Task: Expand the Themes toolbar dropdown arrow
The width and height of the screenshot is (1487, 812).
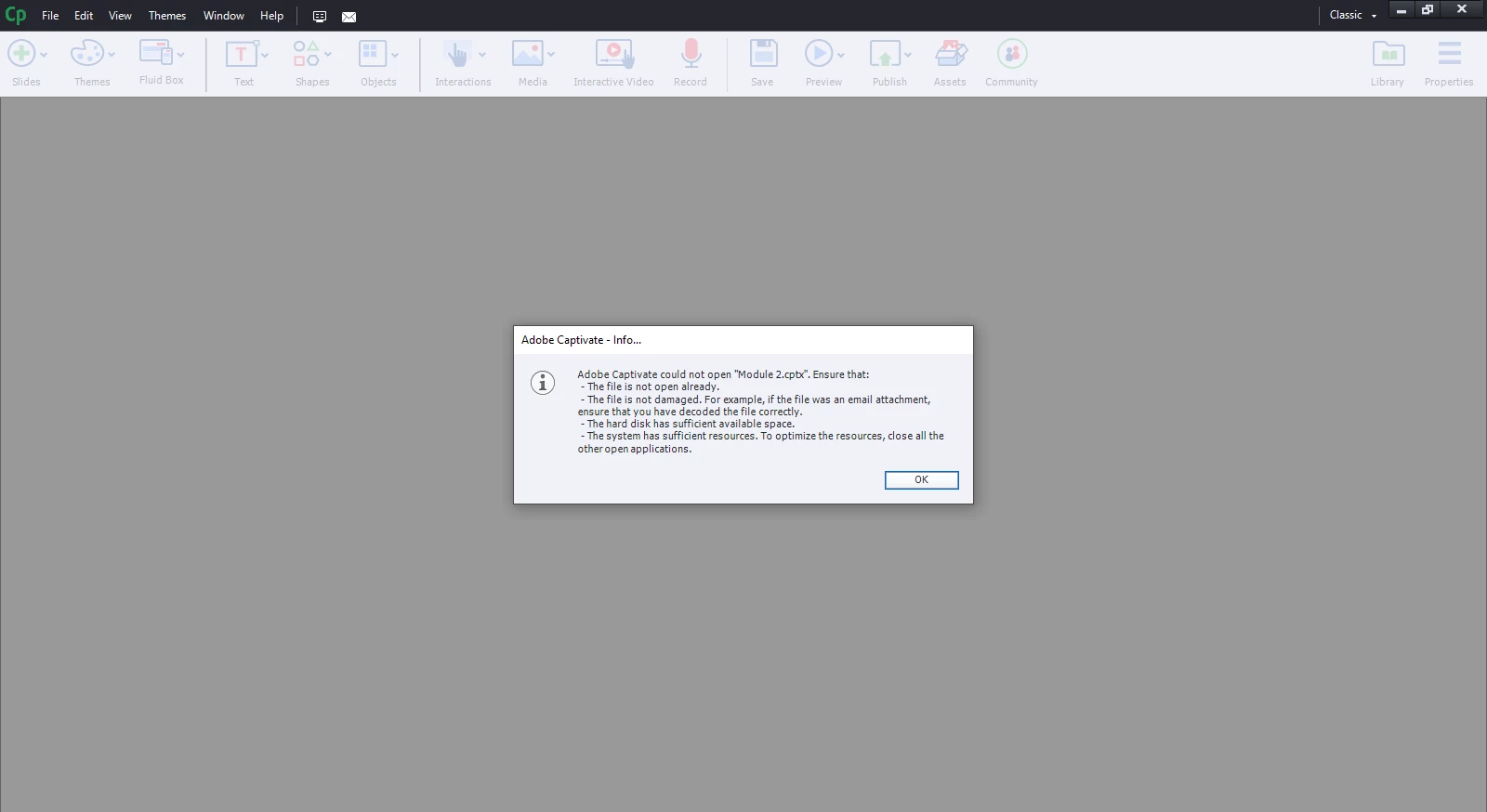Action: point(112,55)
